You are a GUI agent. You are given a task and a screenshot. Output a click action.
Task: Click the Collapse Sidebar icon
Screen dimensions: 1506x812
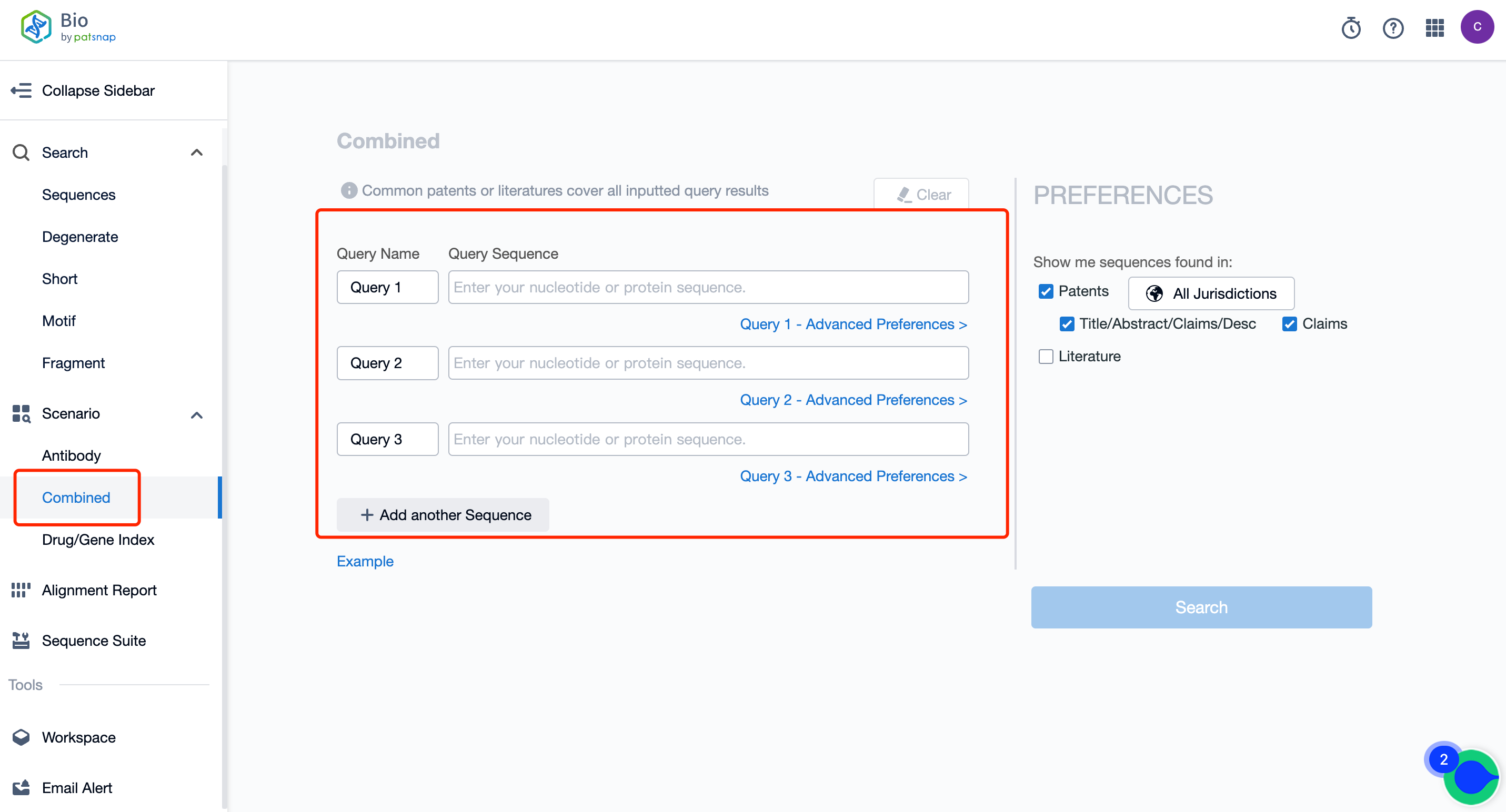21,90
